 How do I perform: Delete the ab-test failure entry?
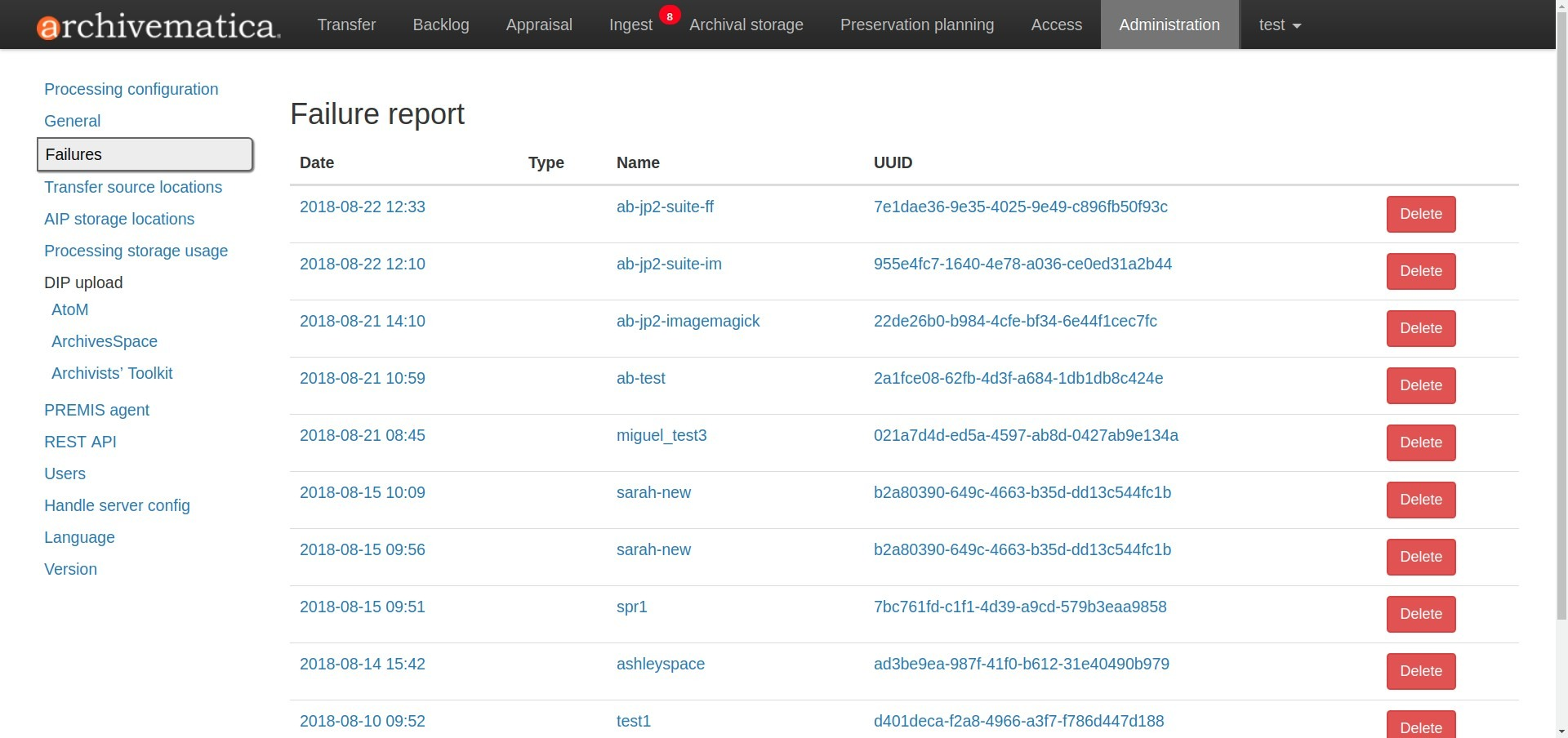pyautogui.click(x=1420, y=385)
